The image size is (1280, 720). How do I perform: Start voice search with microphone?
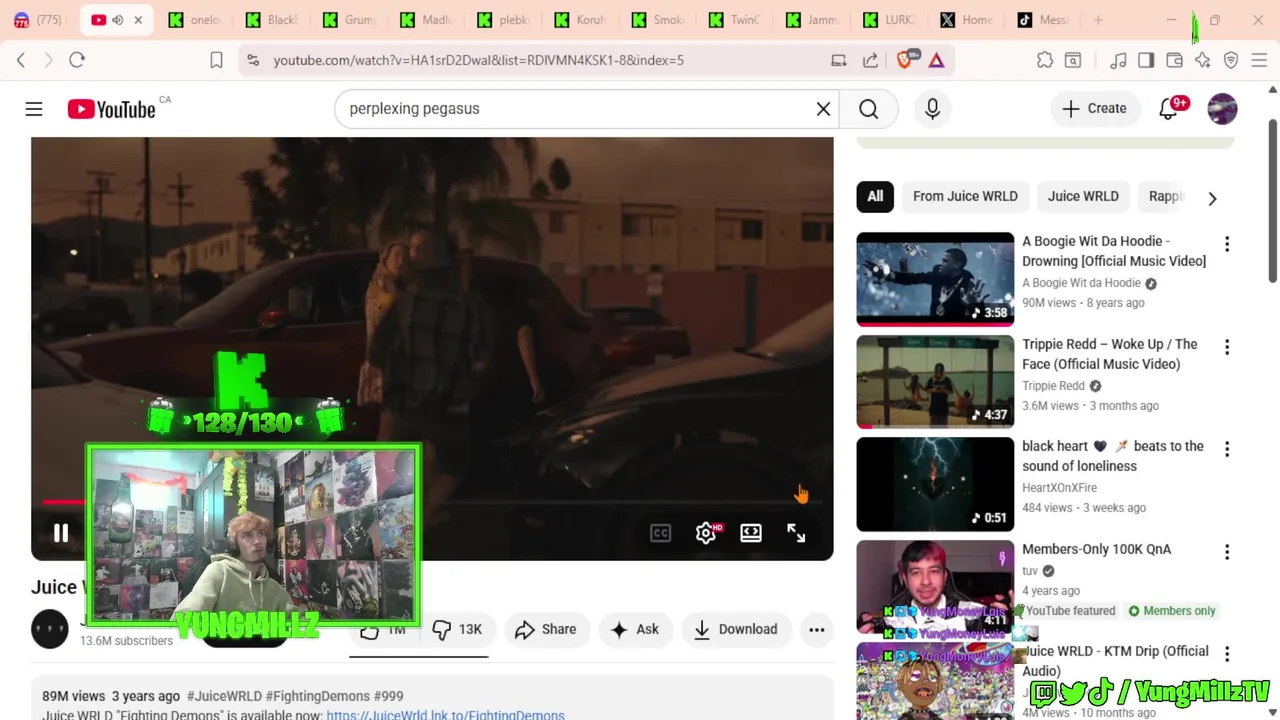coord(932,108)
